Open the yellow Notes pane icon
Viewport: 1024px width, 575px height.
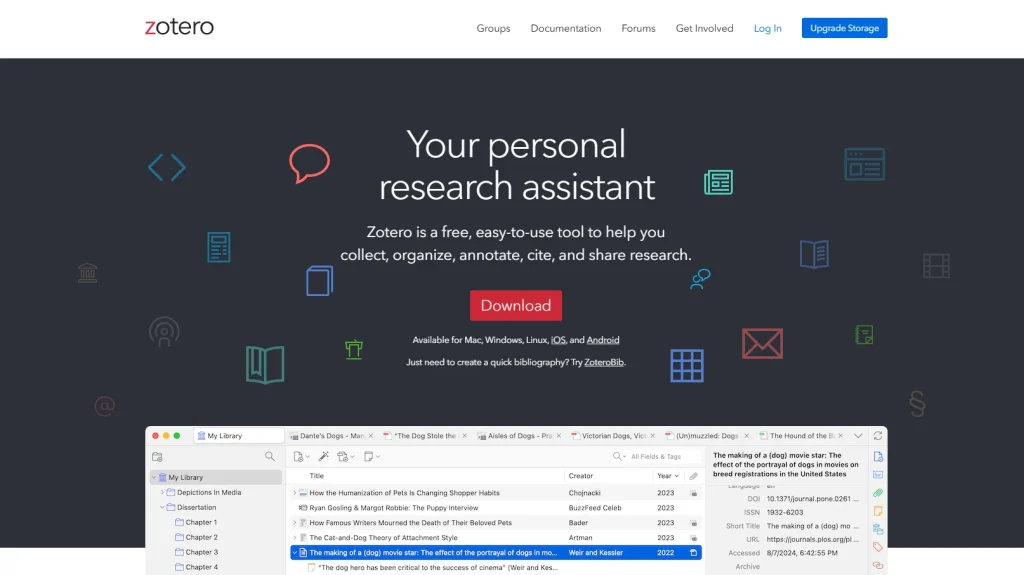click(x=878, y=511)
